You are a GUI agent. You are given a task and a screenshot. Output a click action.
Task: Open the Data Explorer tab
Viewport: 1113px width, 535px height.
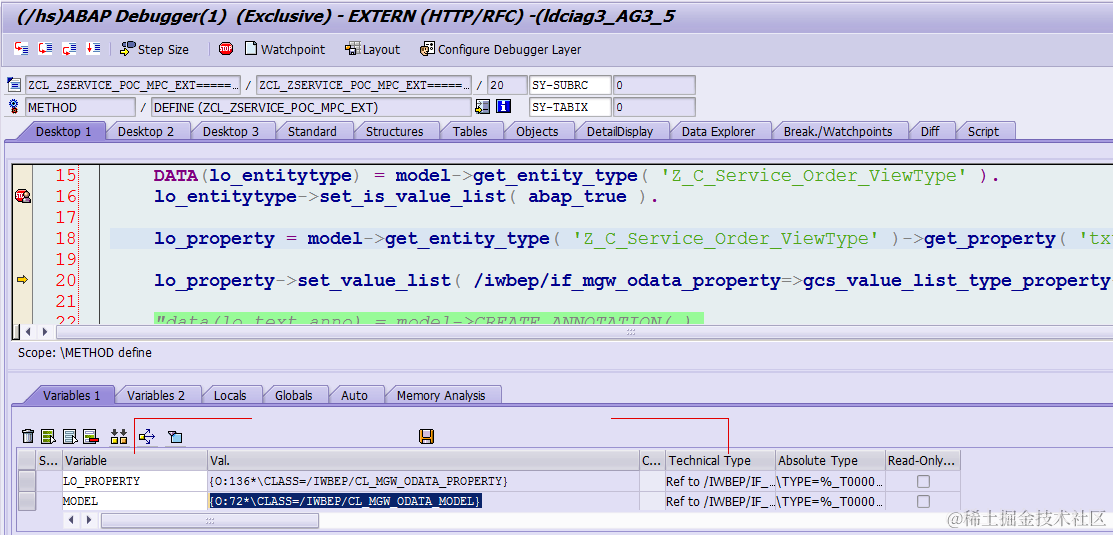pos(718,131)
